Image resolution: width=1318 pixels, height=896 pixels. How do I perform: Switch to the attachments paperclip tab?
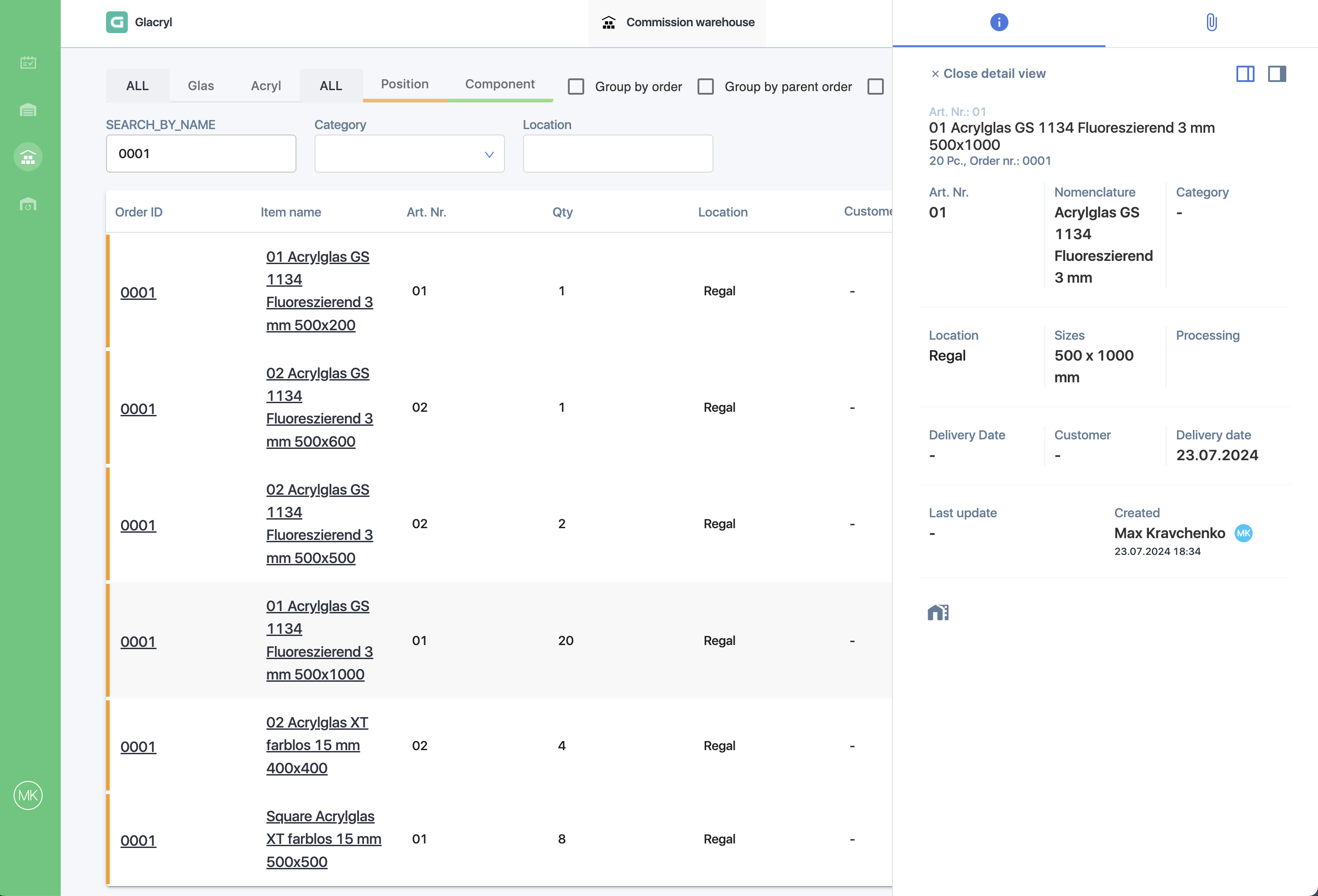[x=1211, y=23]
